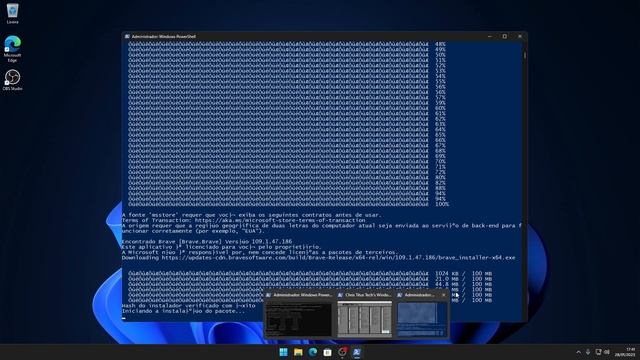640x360 pixels.
Task: Open the Microsoft Edge desktop shortcut
Action: pos(12,49)
